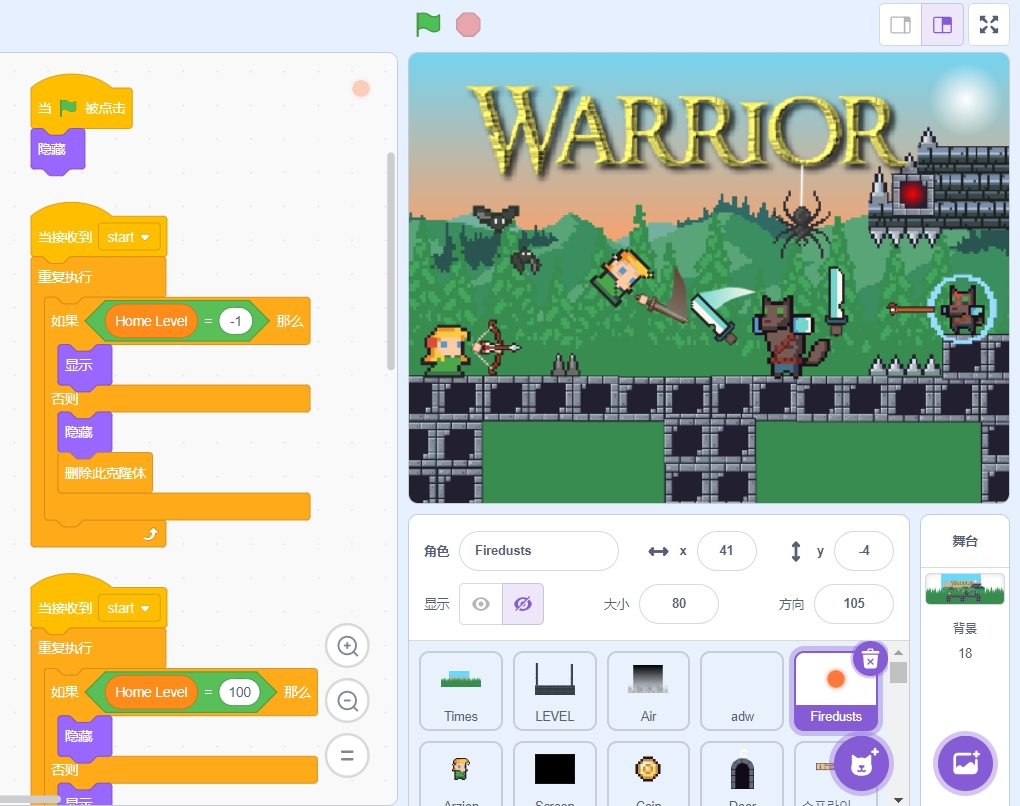Zoom in on the code workspace

pyautogui.click(x=347, y=646)
